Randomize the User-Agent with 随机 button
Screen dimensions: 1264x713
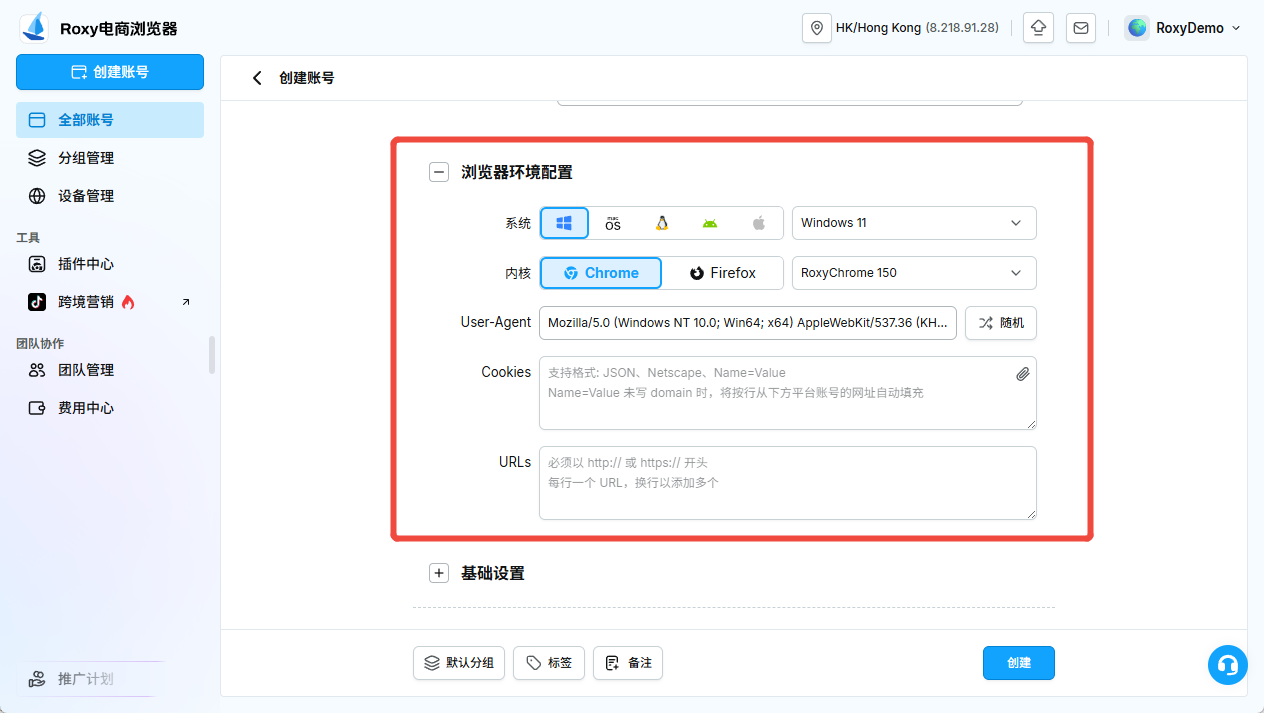(x=1001, y=323)
